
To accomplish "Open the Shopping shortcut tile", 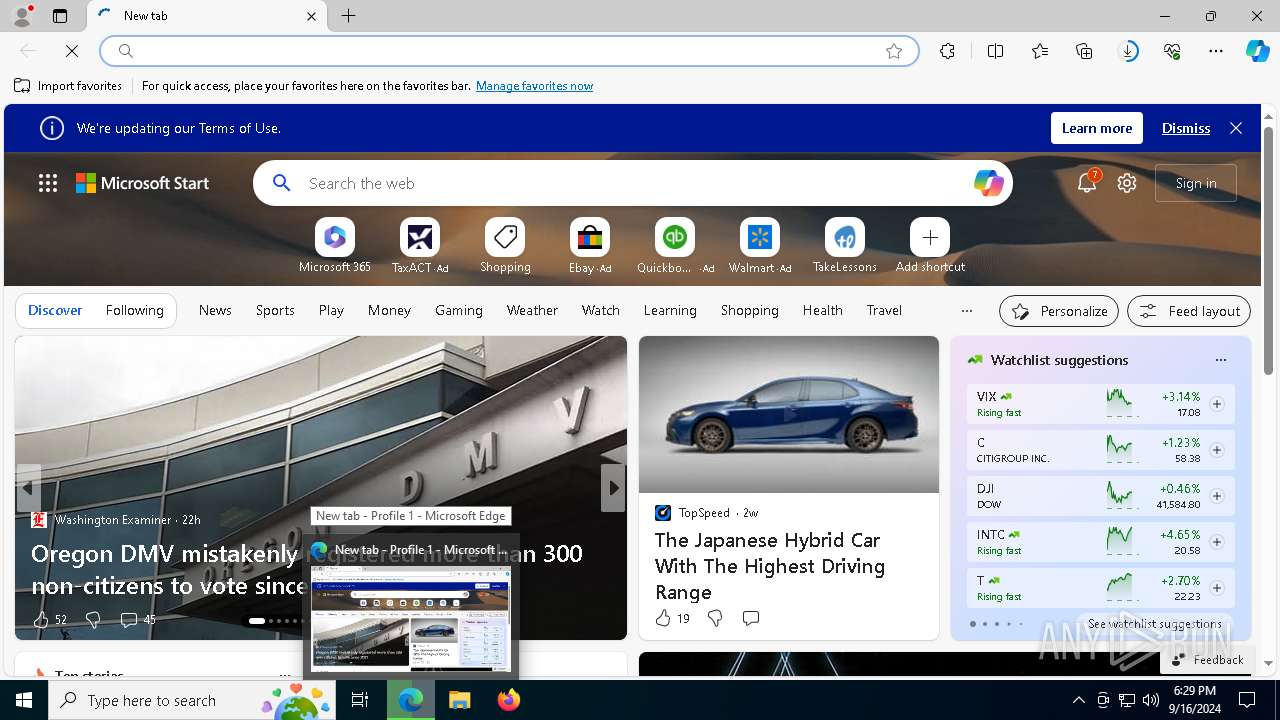I will tap(505, 246).
